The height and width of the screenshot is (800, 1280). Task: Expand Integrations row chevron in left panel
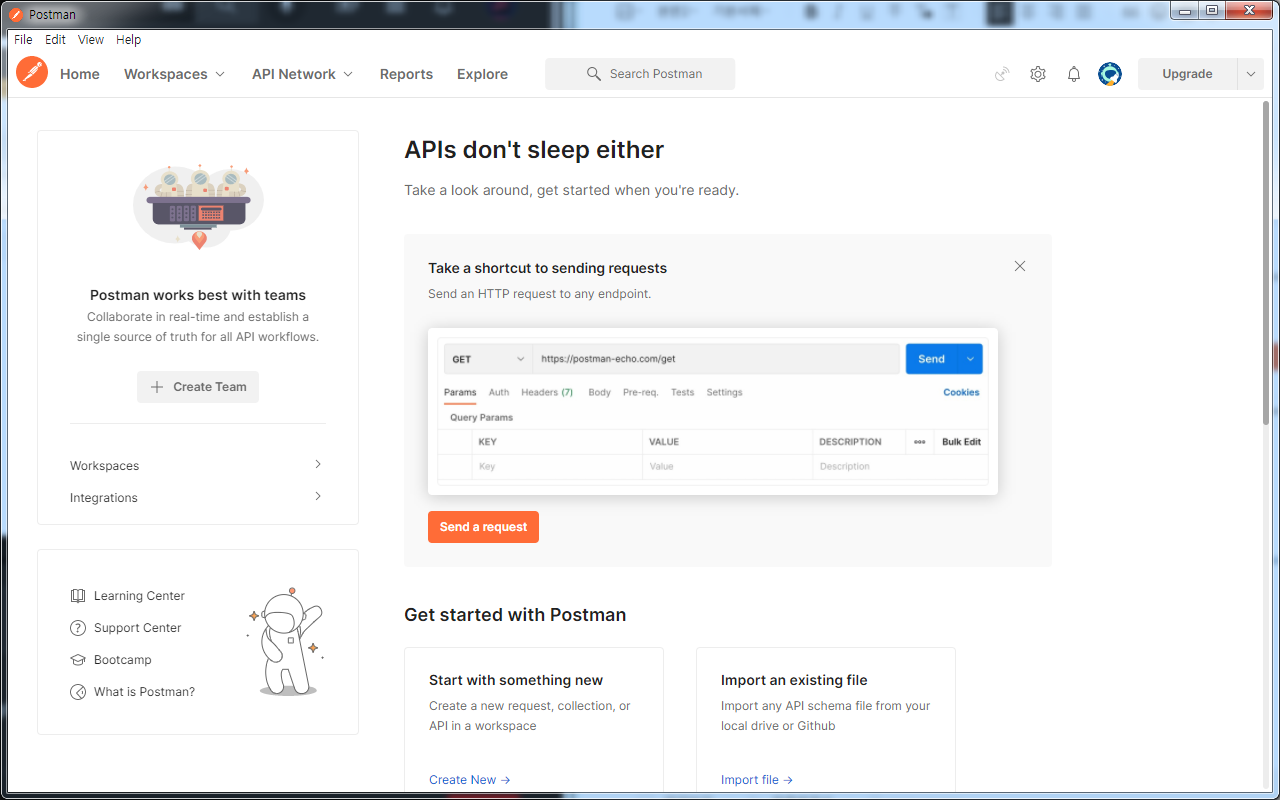318,496
